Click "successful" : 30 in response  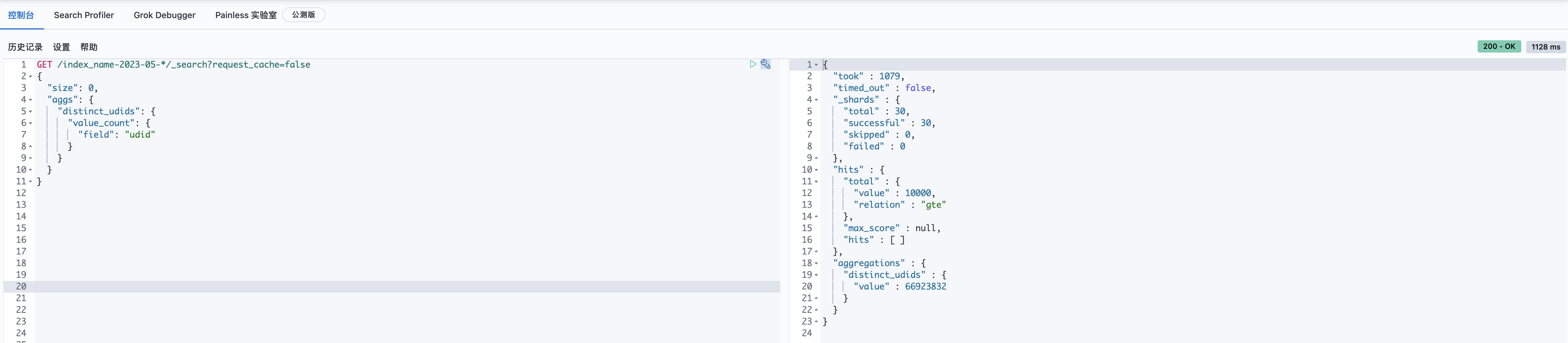[x=889, y=123]
